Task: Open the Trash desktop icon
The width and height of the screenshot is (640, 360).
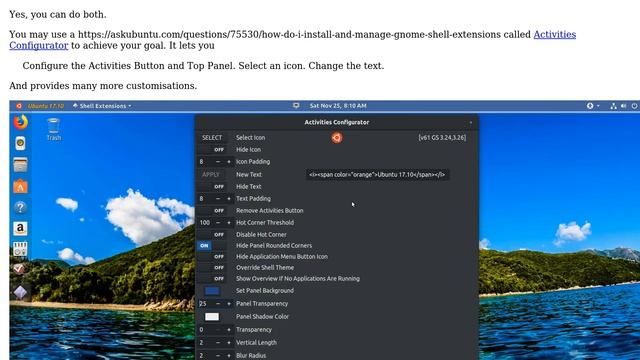Action: coord(53,129)
